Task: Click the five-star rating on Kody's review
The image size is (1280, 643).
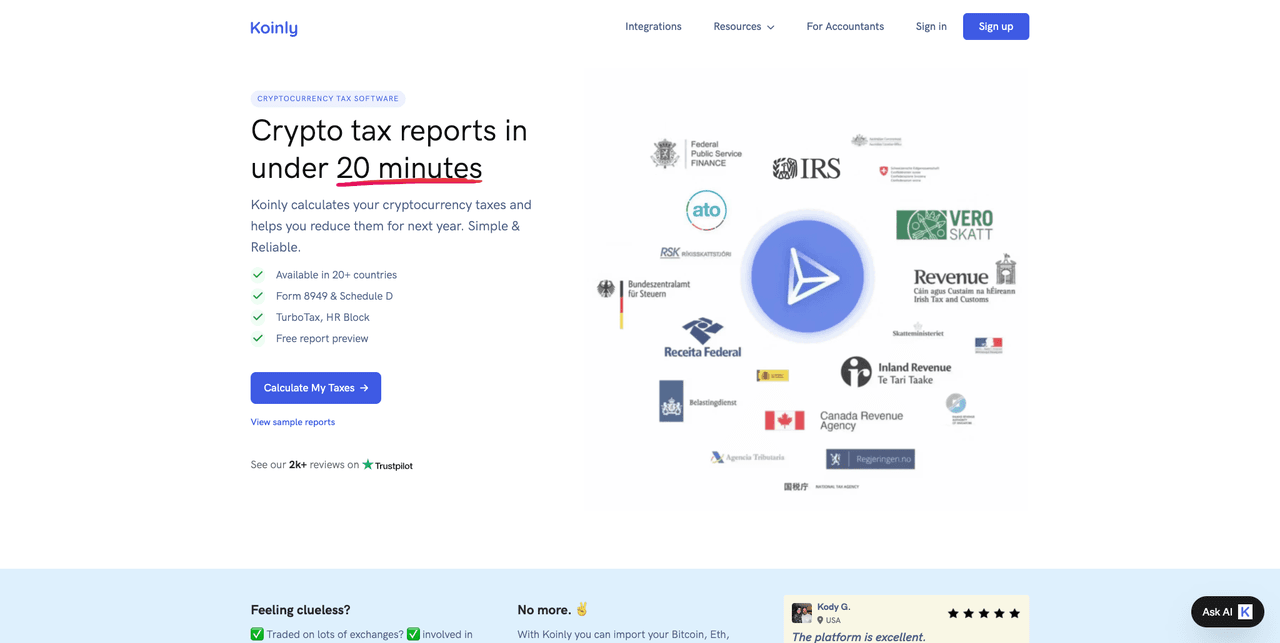Action: (984, 613)
